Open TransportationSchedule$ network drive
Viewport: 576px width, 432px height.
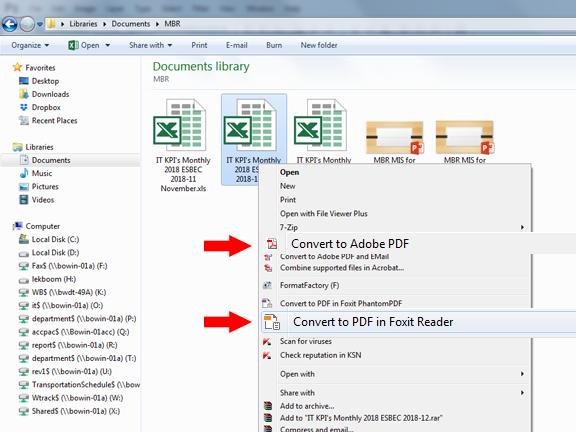79,385
